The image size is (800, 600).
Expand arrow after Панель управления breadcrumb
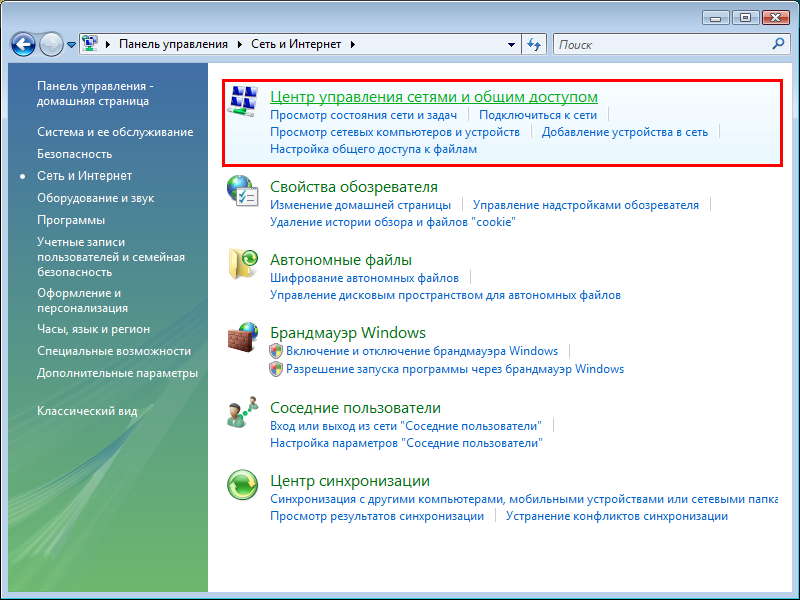[239, 44]
